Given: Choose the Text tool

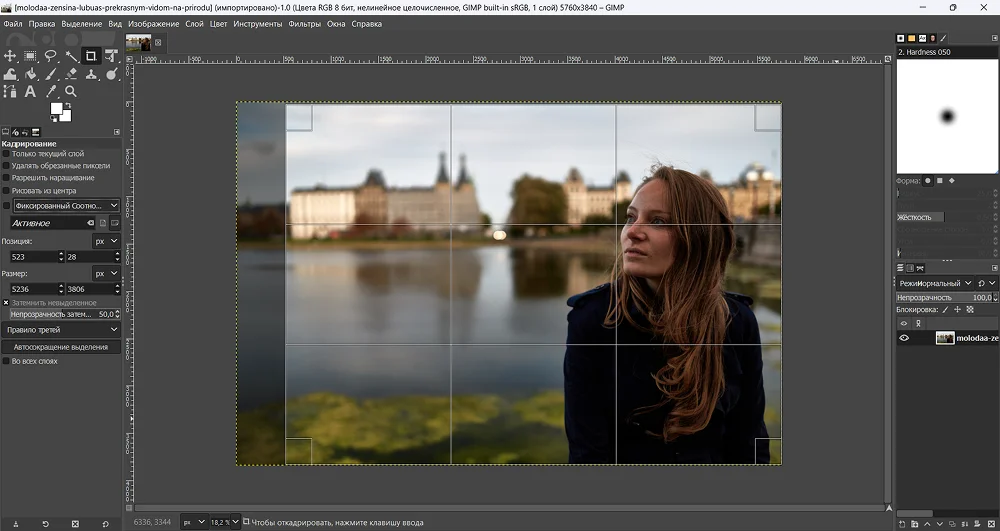Looking at the screenshot, I should [30, 91].
